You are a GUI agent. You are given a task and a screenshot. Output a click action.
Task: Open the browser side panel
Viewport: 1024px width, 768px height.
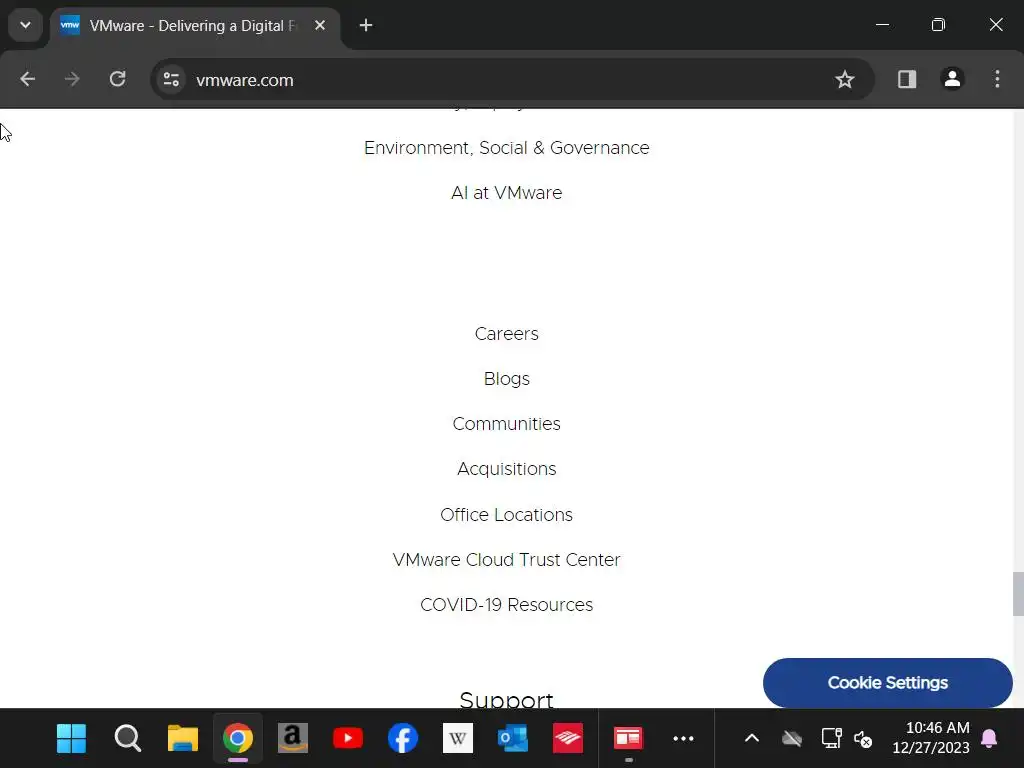[x=906, y=80]
